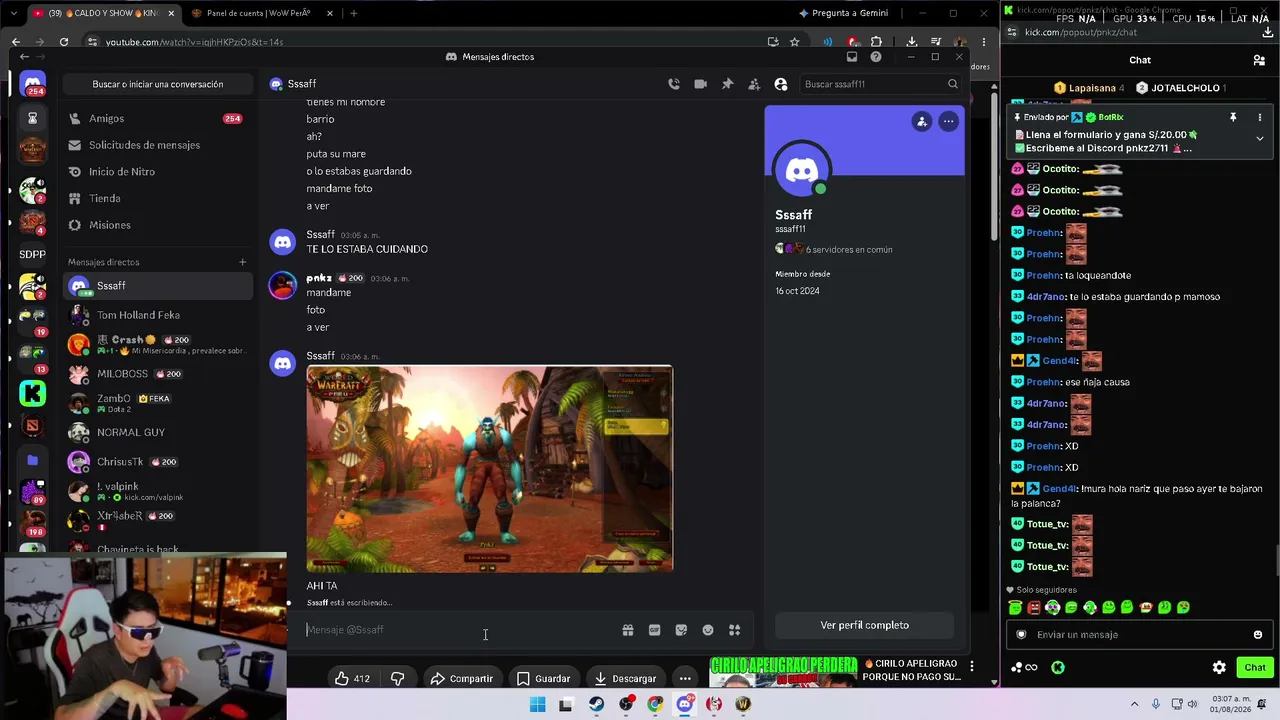Open Kick chat users list icon
Viewport: 1280px width, 720px height.
click(1259, 60)
